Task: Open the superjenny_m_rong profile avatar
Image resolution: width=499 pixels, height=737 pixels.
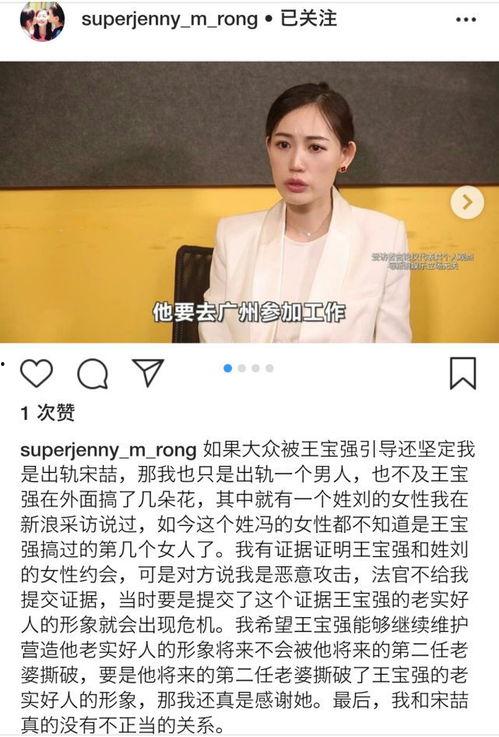Action: click(42, 21)
